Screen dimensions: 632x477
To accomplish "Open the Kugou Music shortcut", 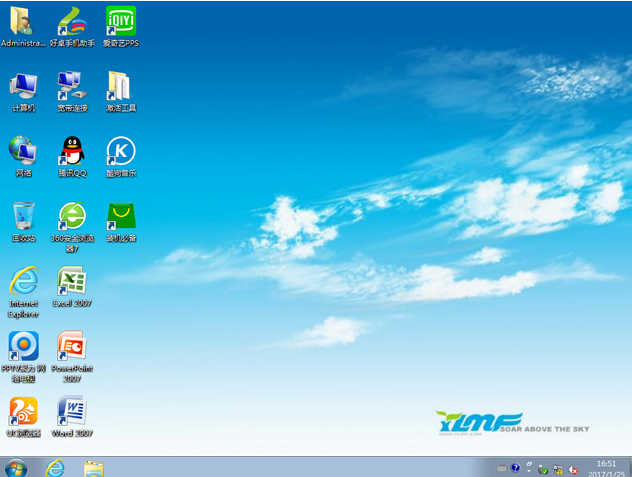I will [x=121, y=151].
